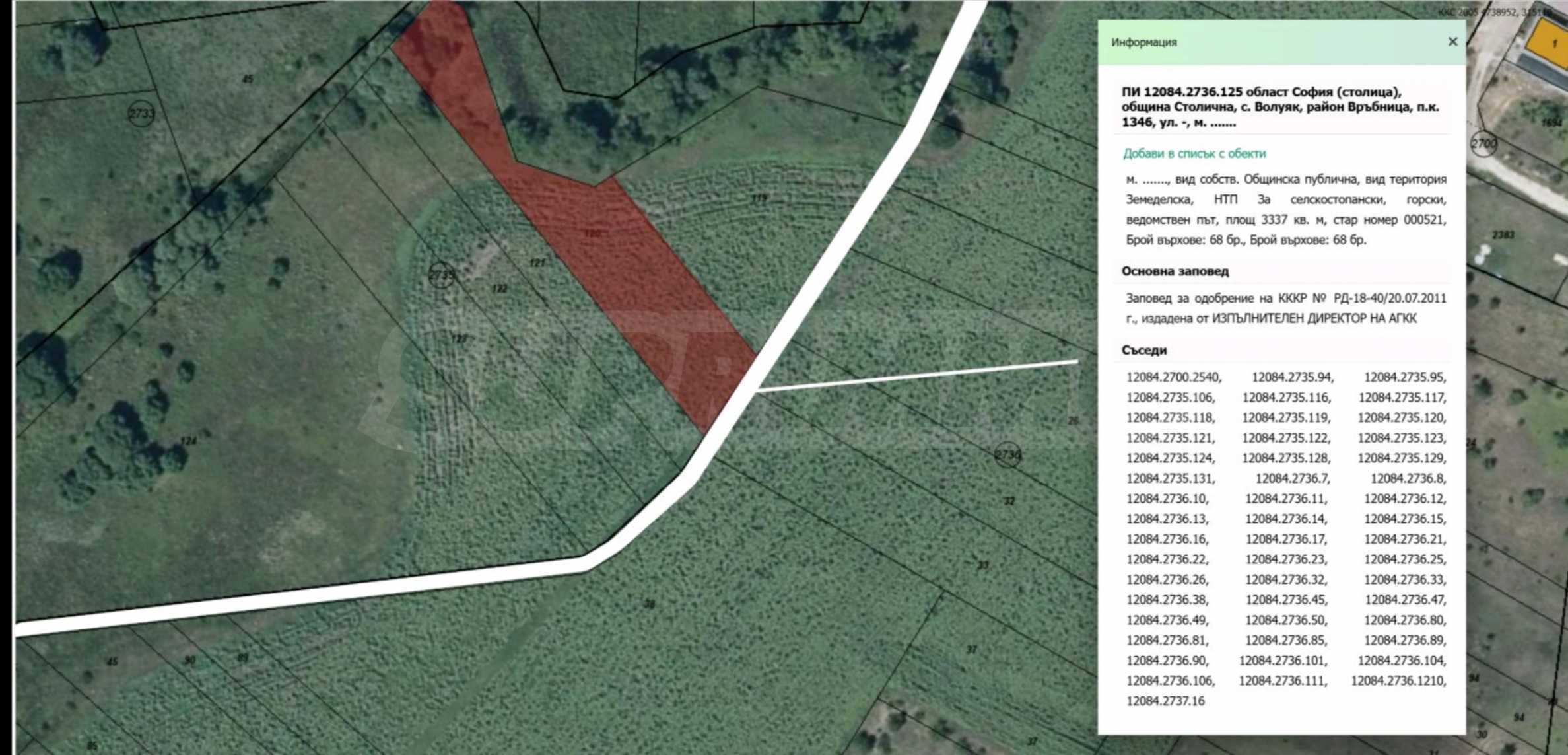
Task: Select neighbor 12084.2736.47
Action: pyautogui.click(x=1405, y=600)
